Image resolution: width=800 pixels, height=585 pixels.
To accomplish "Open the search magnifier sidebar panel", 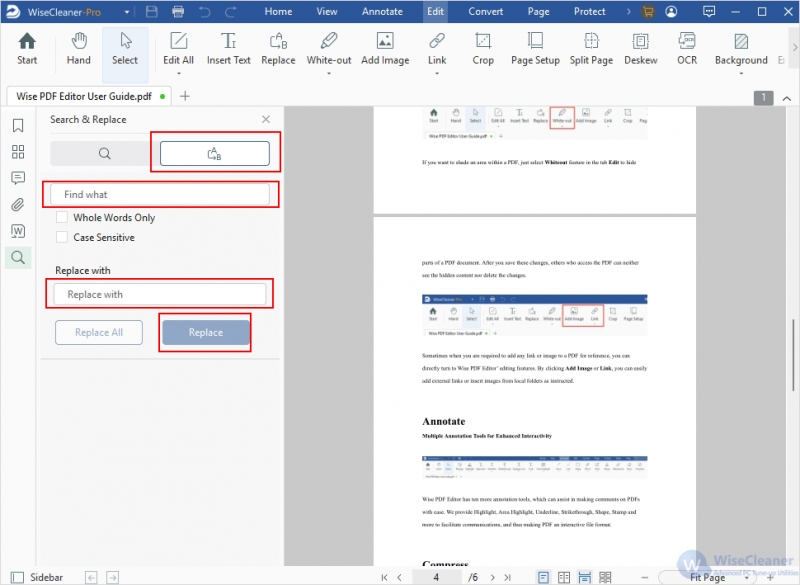I will (x=18, y=258).
